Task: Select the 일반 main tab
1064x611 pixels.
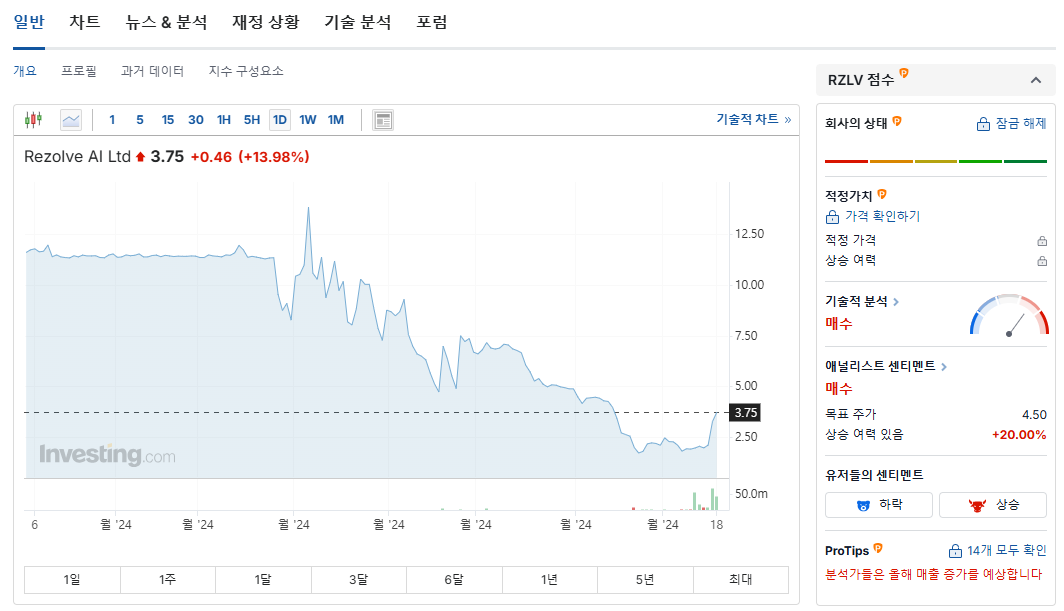Action: 29,22
